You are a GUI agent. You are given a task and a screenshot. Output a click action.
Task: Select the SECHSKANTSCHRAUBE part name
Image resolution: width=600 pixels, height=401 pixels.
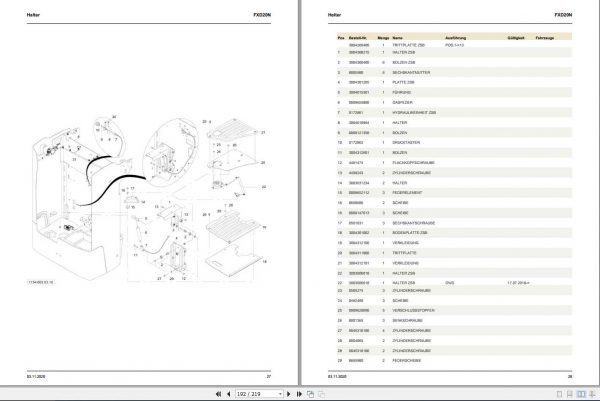click(413, 223)
